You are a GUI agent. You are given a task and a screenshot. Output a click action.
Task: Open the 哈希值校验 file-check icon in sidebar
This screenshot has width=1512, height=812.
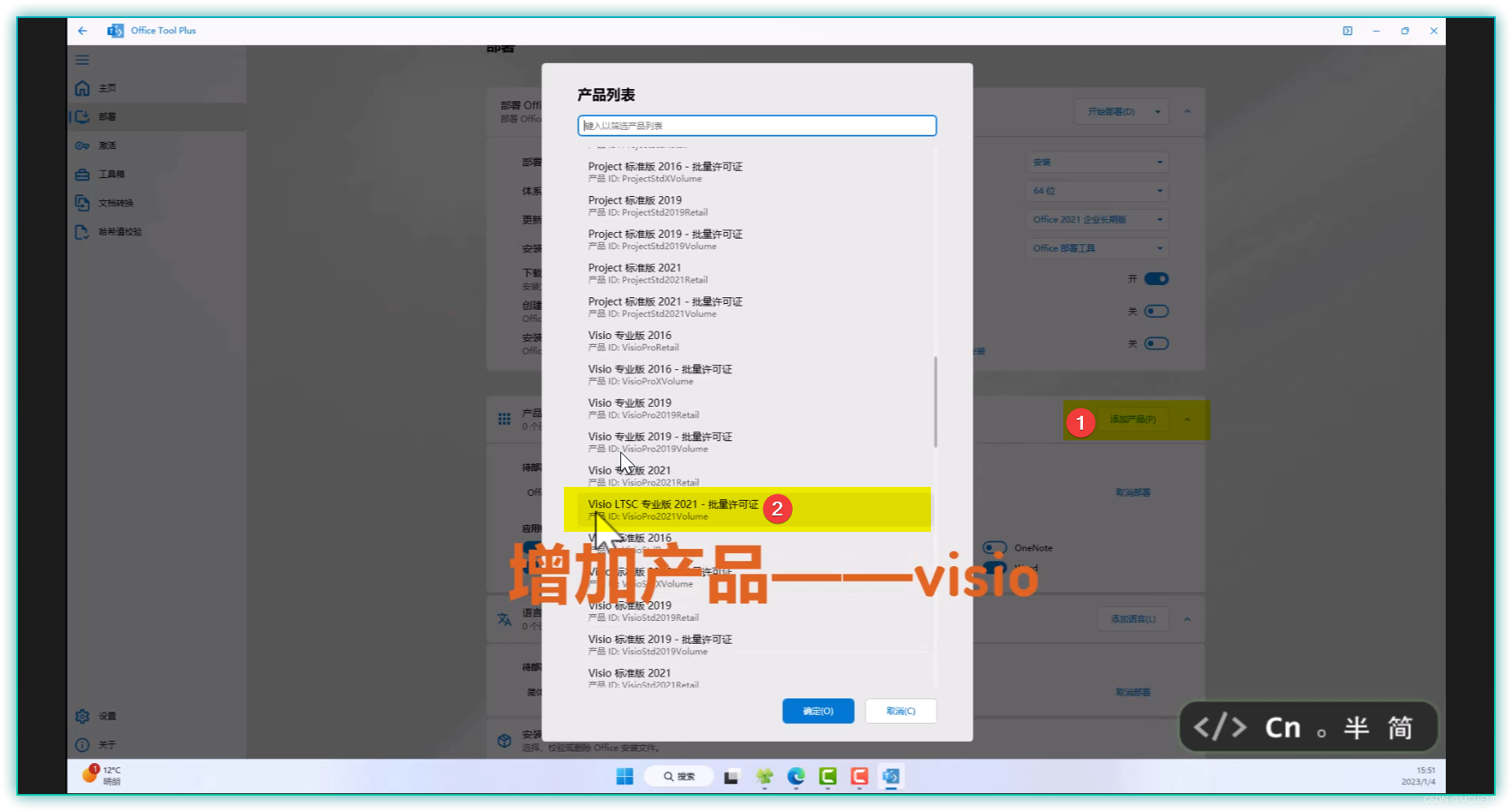[x=83, y=232]
